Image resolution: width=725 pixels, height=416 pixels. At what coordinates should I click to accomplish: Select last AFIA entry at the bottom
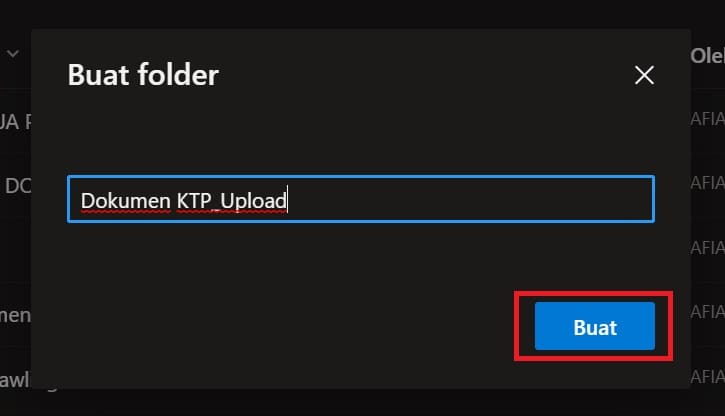point(707,377)
